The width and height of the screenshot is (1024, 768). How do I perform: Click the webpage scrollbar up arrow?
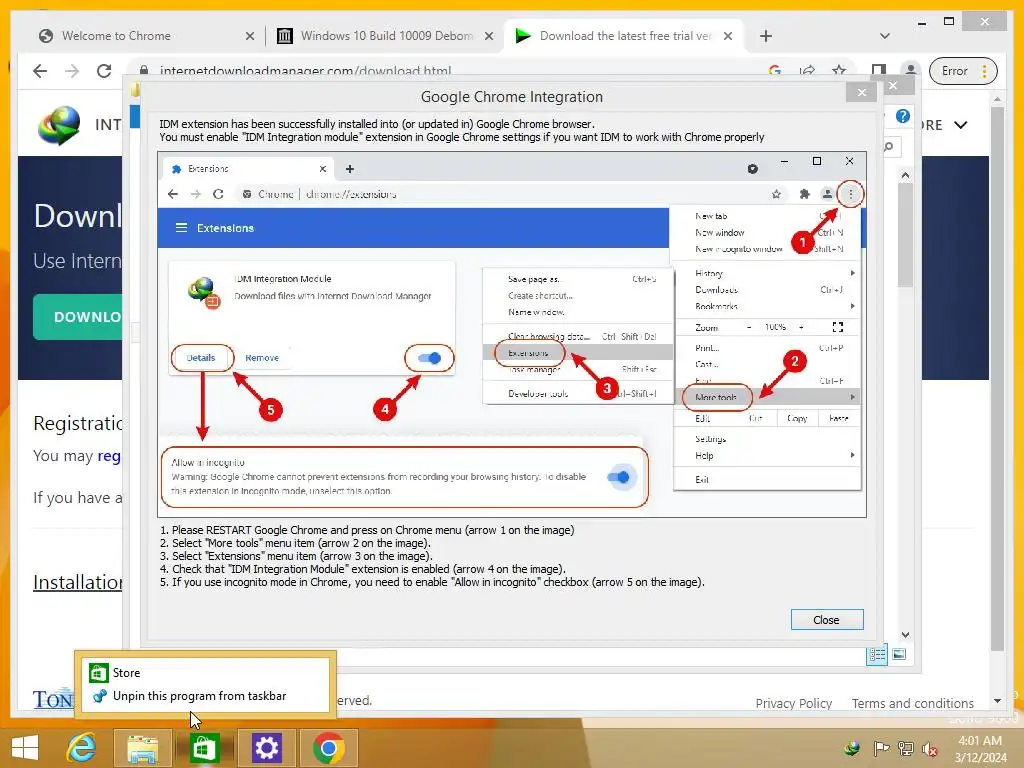[997, 99]
